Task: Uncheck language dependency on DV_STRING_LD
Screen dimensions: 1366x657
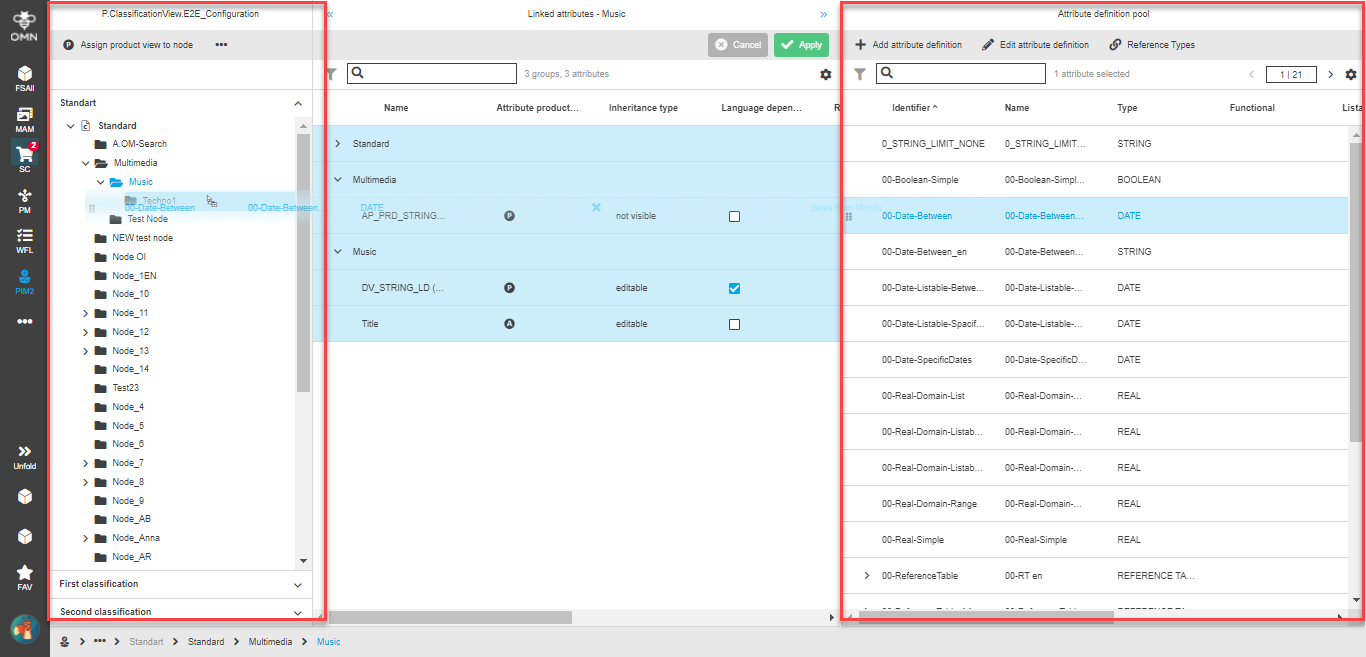Action: click(x=735, y=288)
